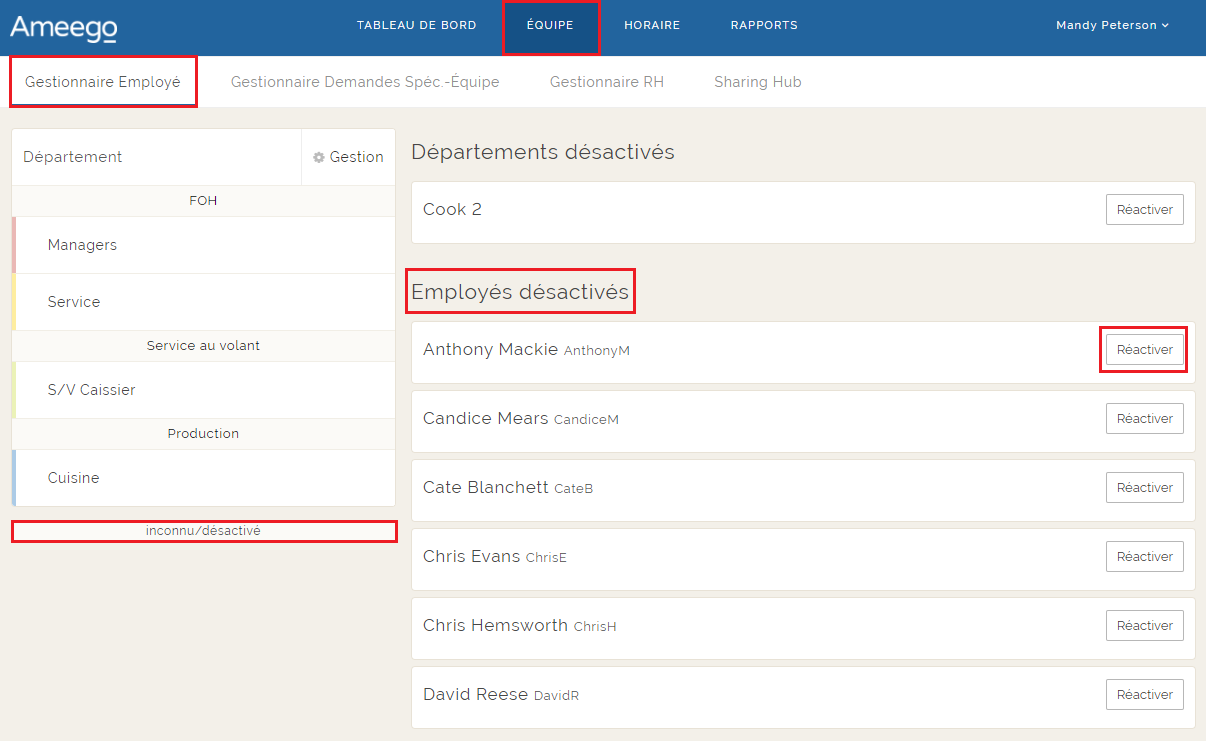The height and width of the screenshot is (741, 1206).
Task: Switch to Gestionnaire Demandes Spéc.-Équipe tab
Action: pyautogui.click(x=365, y=82)
